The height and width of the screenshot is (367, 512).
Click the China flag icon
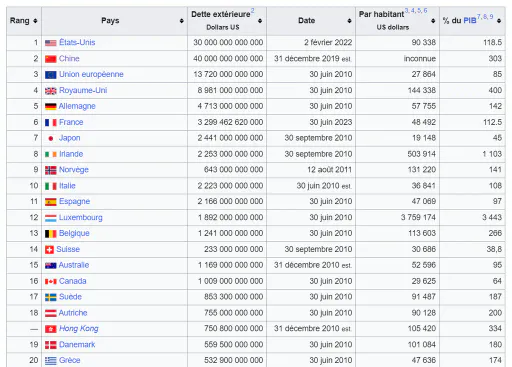tap(51, 59)
